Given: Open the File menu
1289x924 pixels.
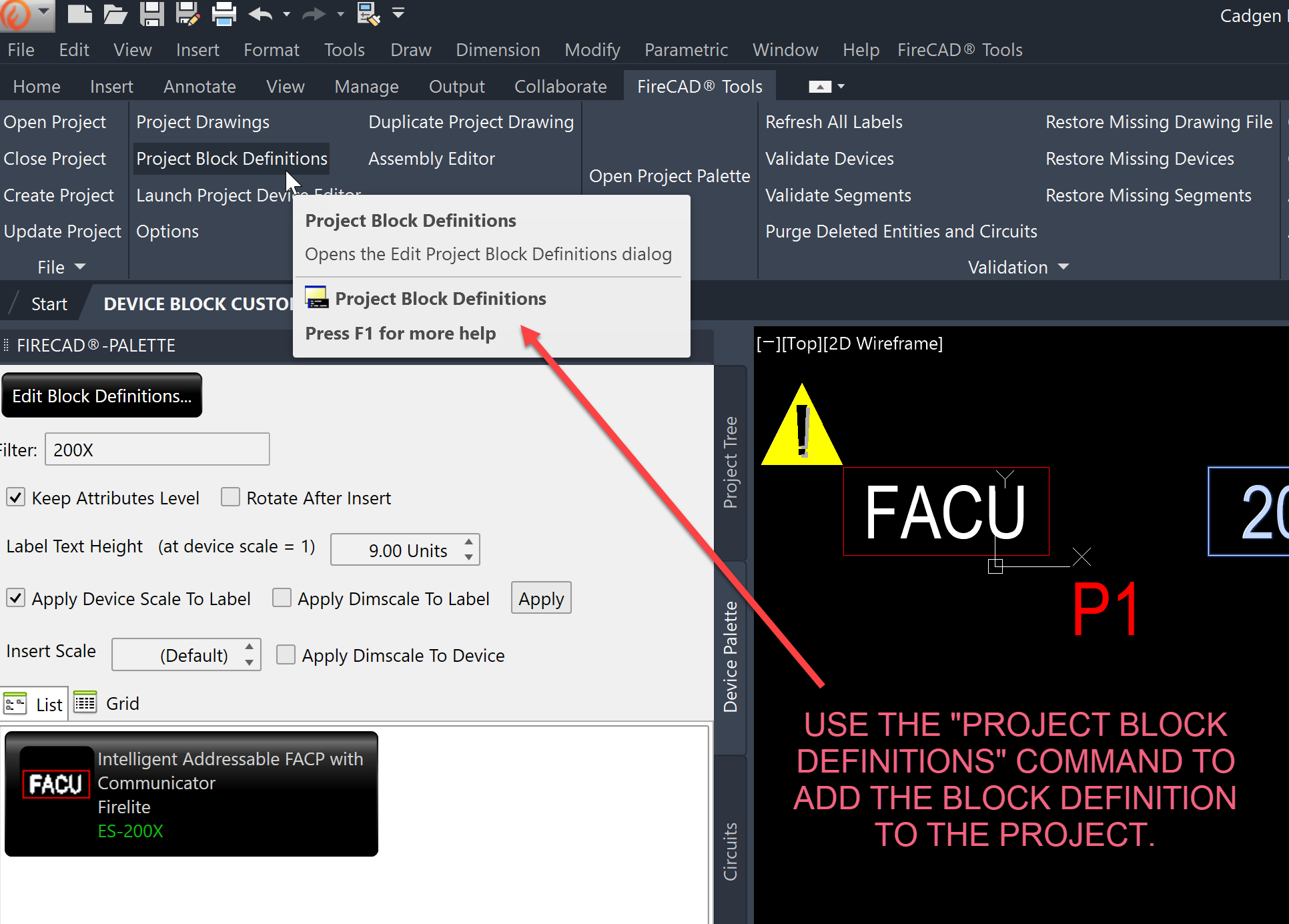Looking at the screenshot, I should point(21,50).
